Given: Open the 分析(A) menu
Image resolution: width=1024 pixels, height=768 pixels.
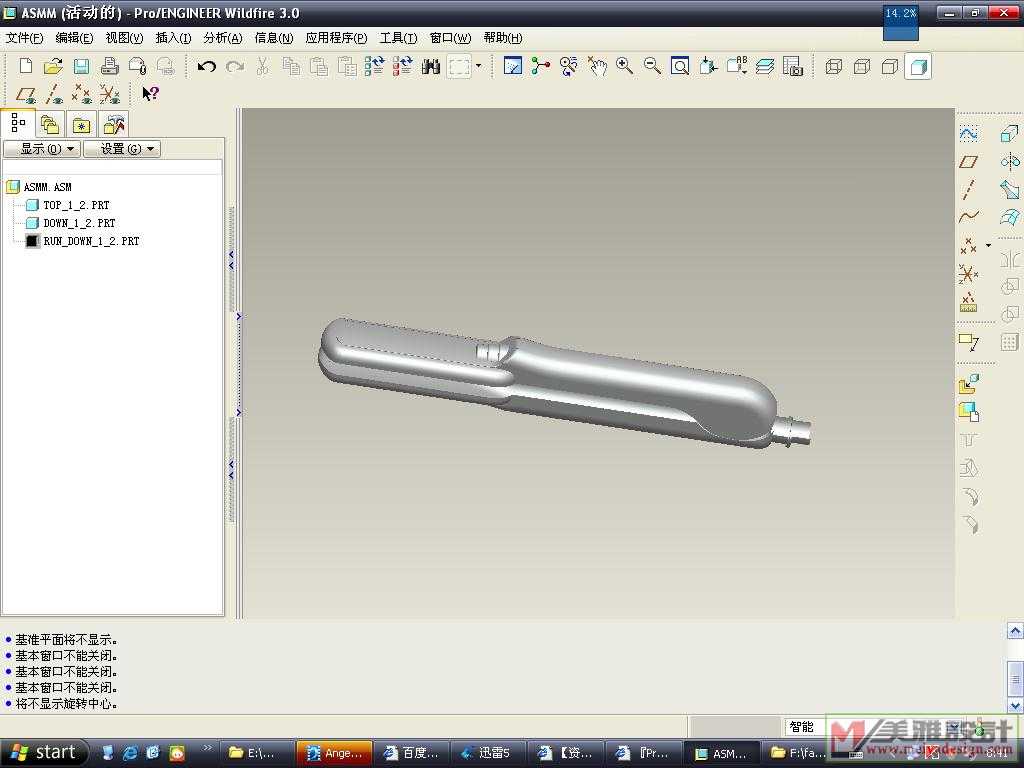Looking at the screenshot, I should click(223, 38).
